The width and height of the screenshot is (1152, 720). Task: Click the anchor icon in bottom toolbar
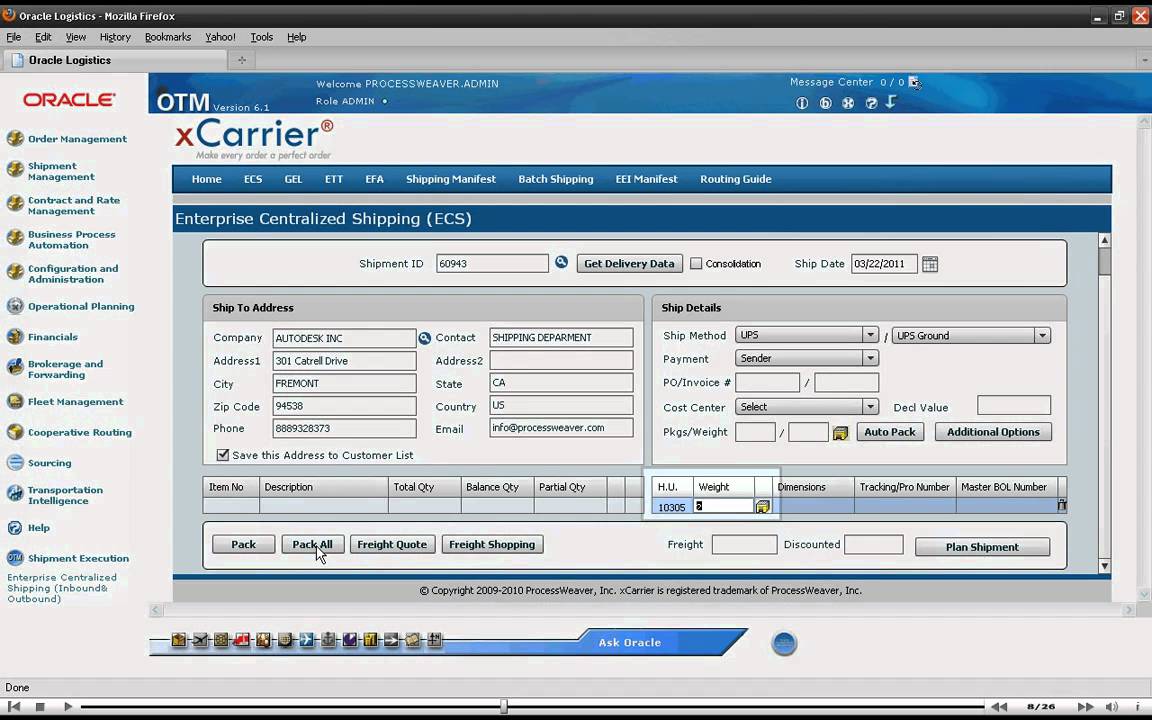tap(328, 640)
